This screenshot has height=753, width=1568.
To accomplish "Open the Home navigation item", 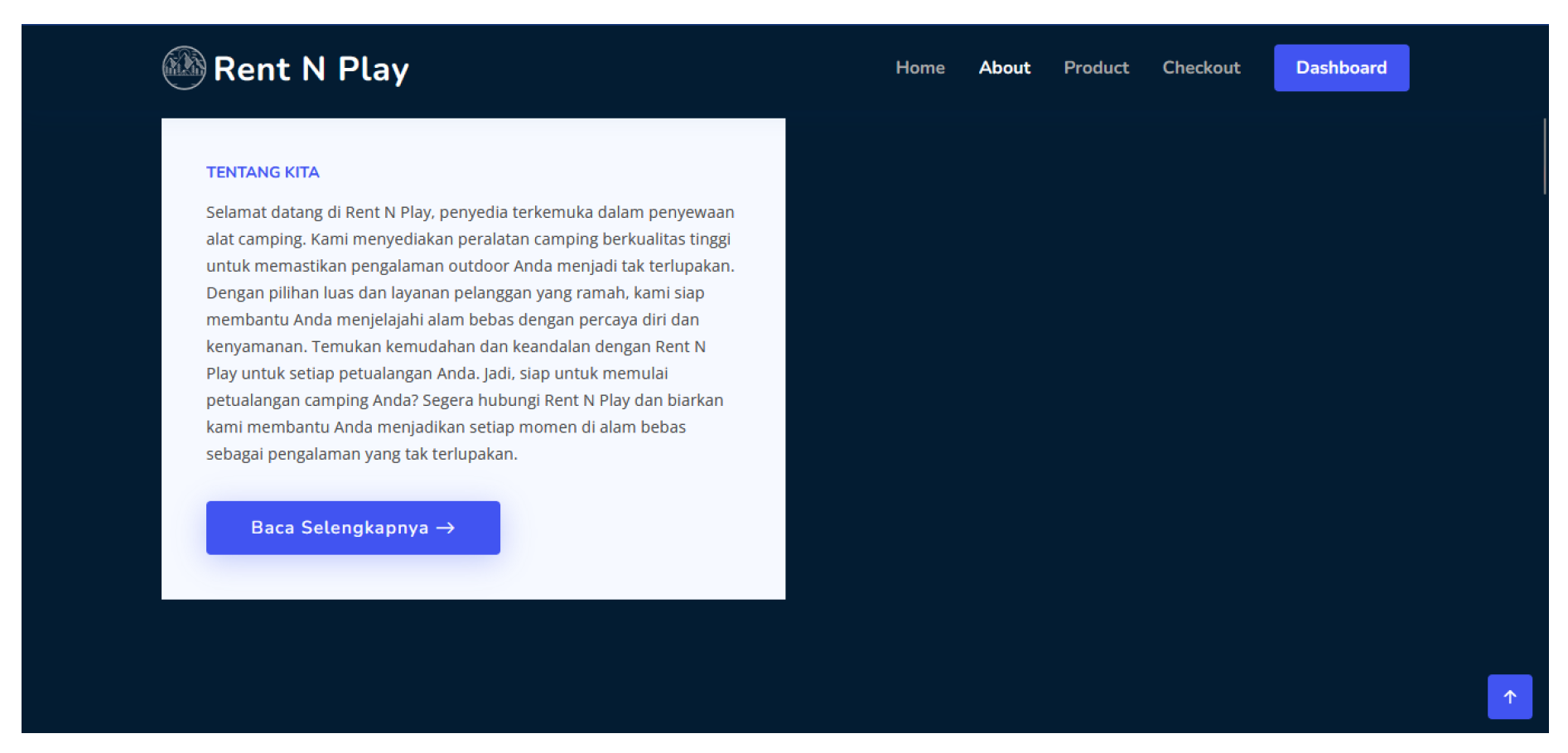I will pyautogui.click(x=920, y=67).
